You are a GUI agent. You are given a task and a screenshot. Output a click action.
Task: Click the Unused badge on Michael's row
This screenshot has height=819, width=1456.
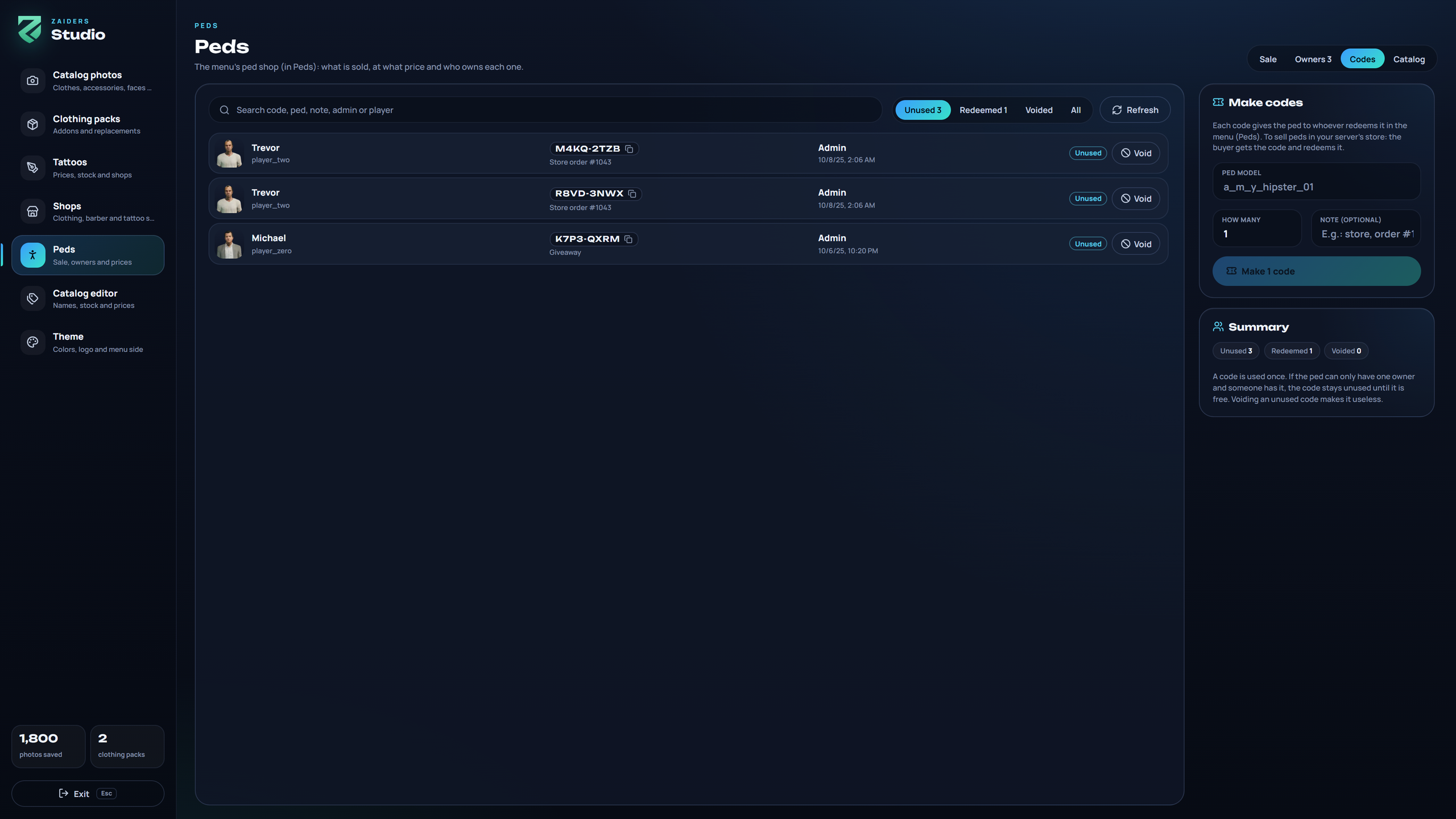tap(1087, 244)
